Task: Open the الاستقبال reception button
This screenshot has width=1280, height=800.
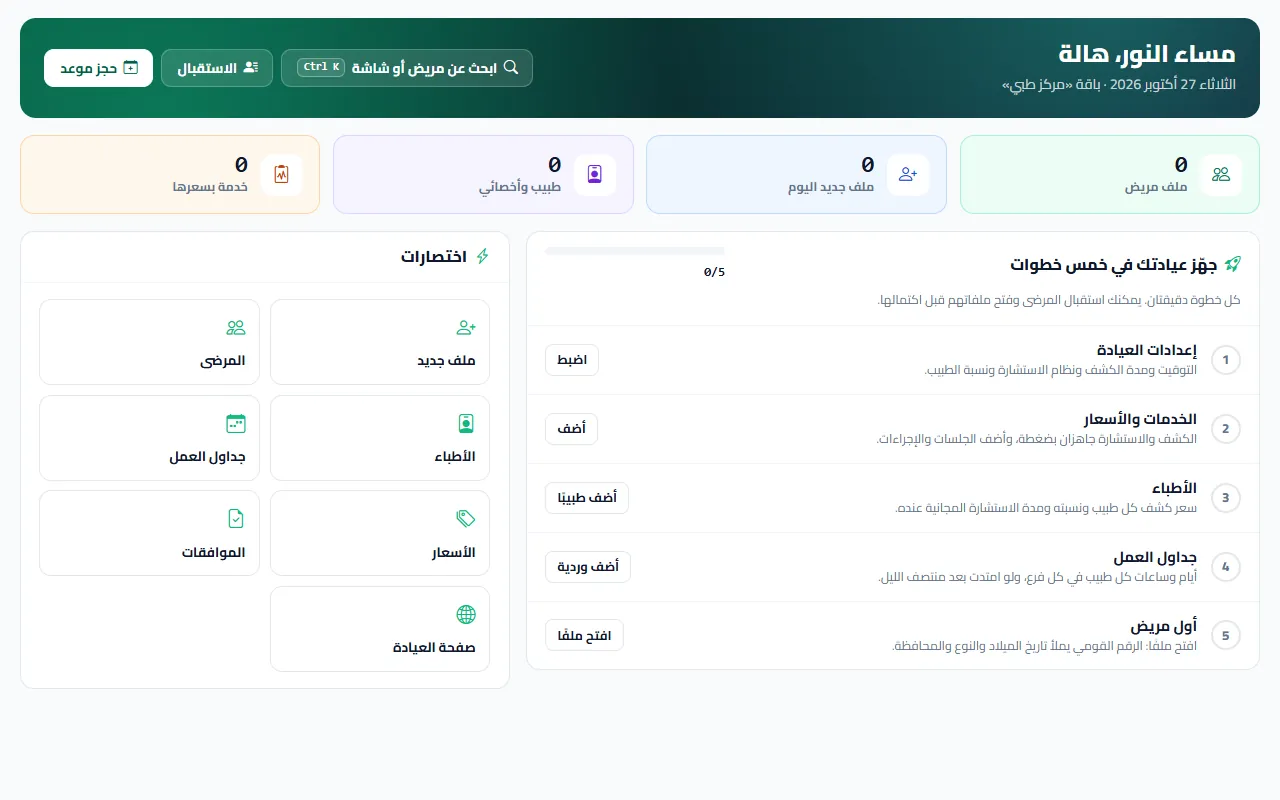Action: (217, 68)
